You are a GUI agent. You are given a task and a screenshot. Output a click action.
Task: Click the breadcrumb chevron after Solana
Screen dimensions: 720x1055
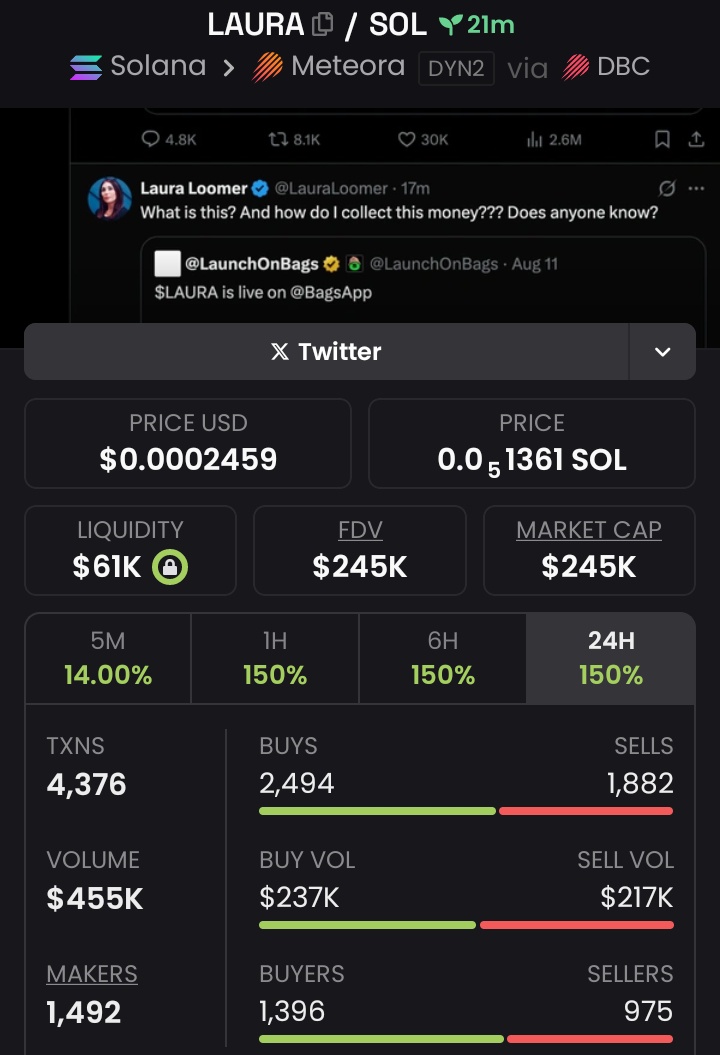click(229, 67)
